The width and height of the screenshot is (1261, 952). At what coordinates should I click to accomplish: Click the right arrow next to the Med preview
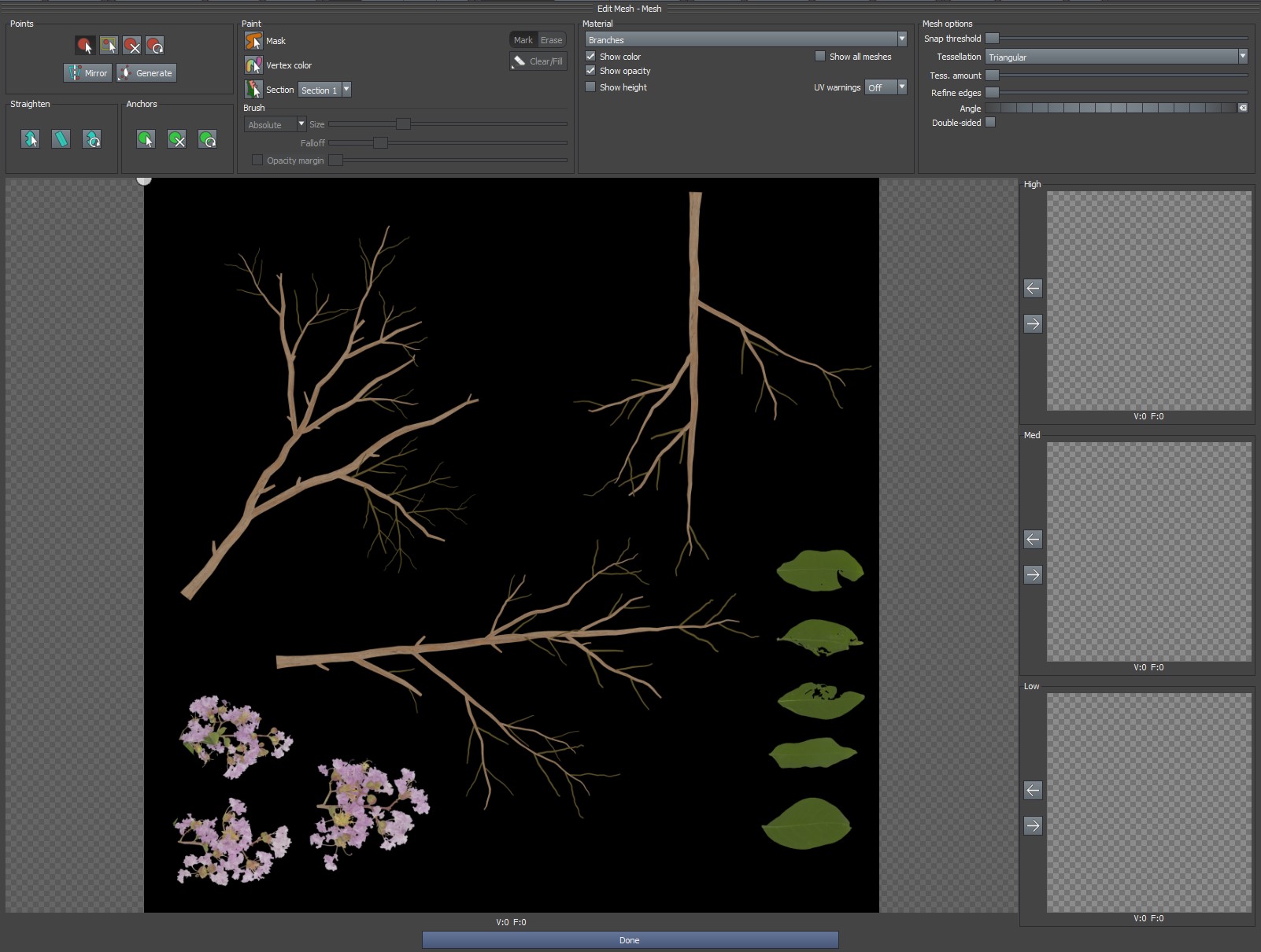point(1034,574)
